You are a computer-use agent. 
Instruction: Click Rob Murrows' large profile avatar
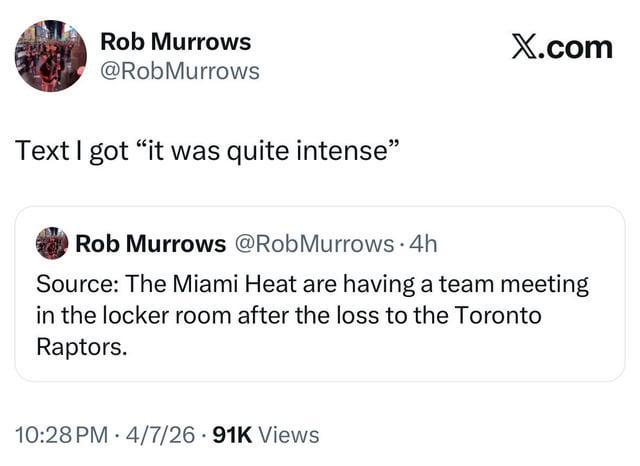[50, 55]
